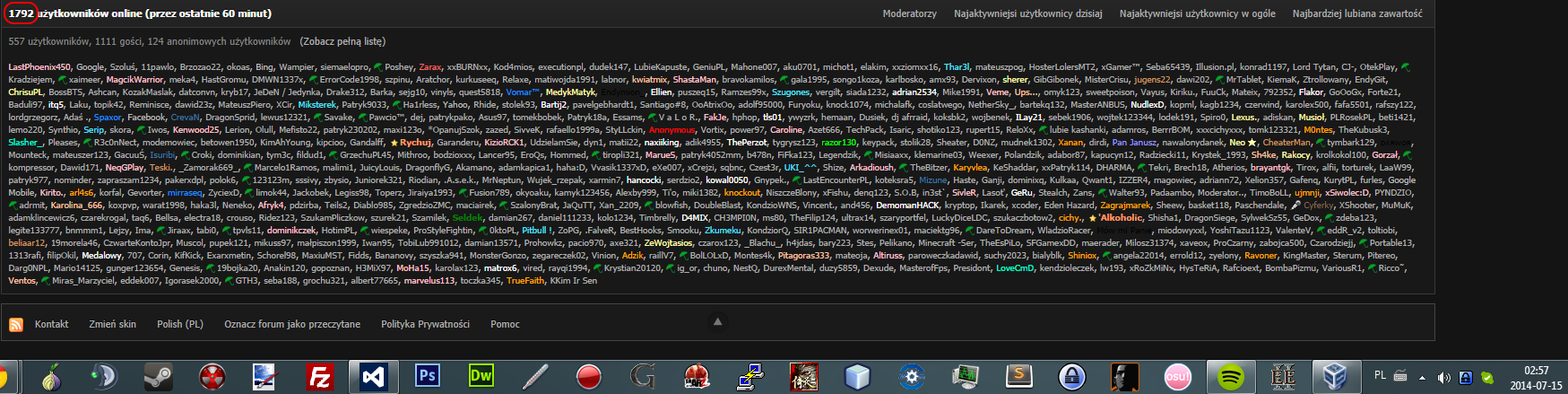Open Najaktywniejsi użytkownicy dzisiaj tab

click(x=1028, y=13)
